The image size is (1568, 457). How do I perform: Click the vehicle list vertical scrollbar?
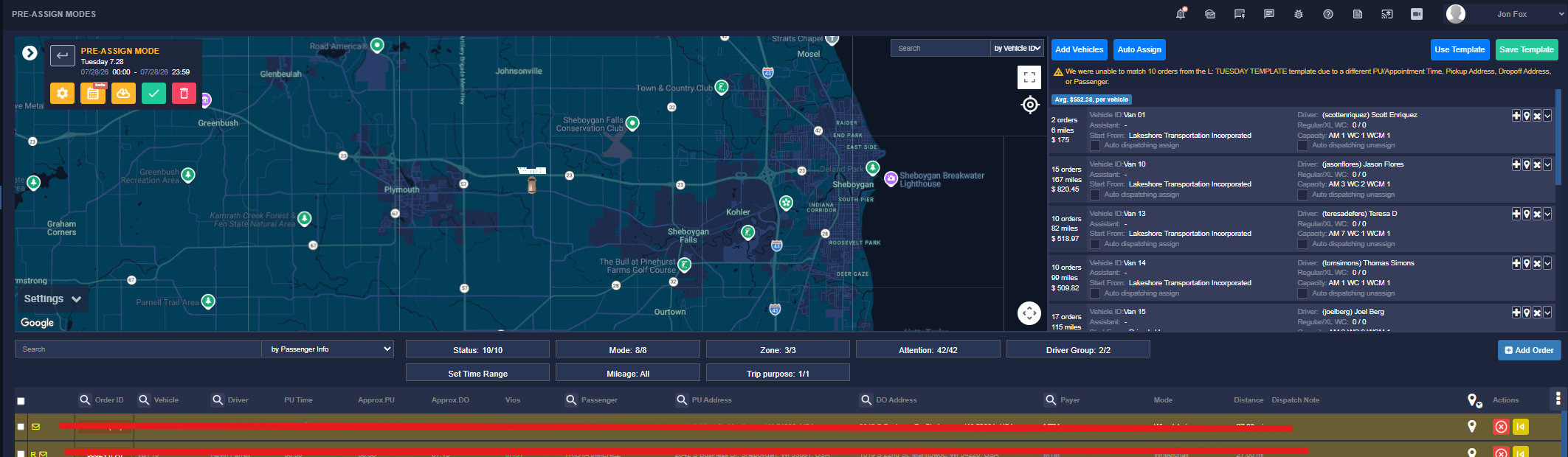click(1558, 136)
